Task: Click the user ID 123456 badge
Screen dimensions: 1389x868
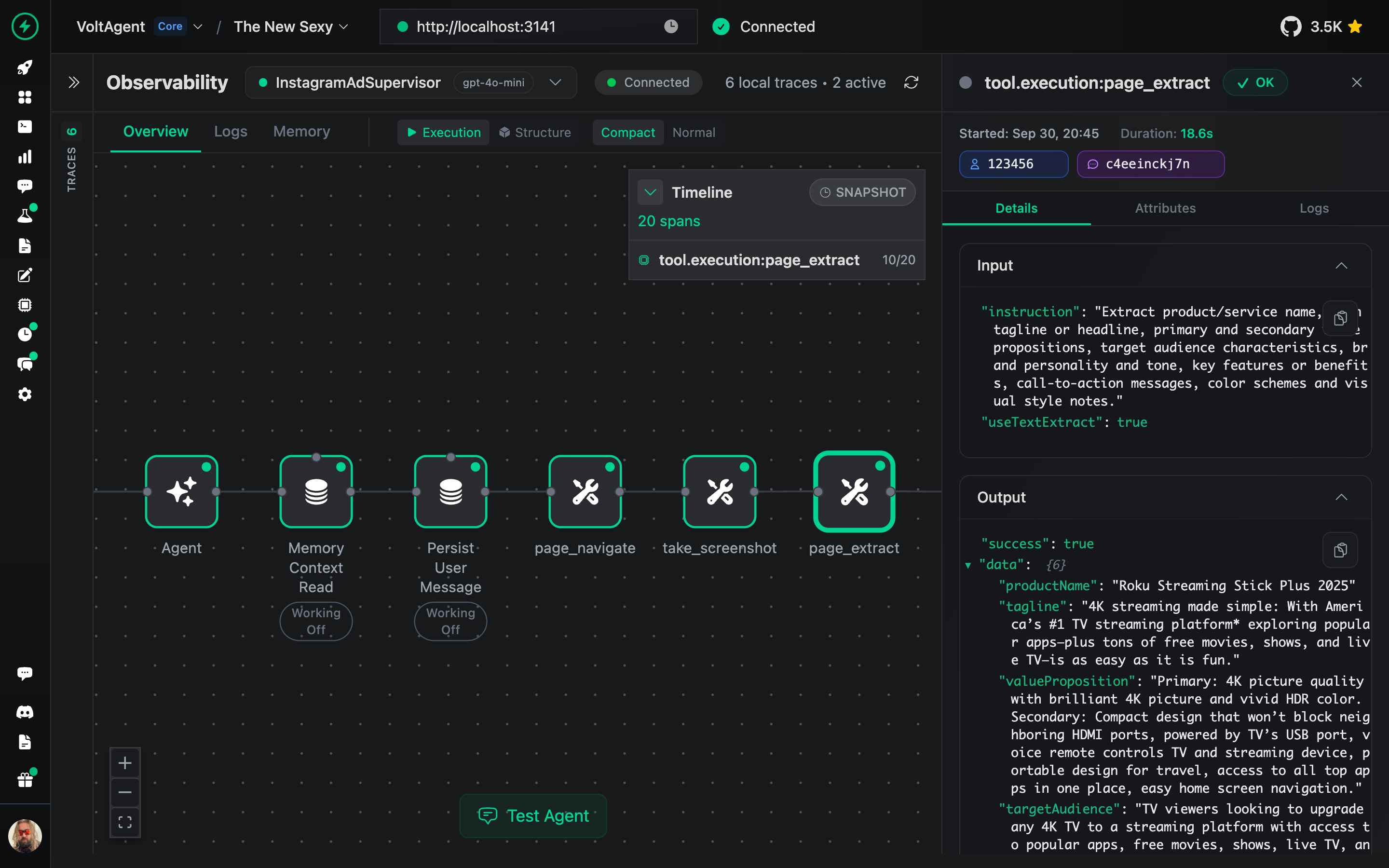Action: click(1014, 164)
